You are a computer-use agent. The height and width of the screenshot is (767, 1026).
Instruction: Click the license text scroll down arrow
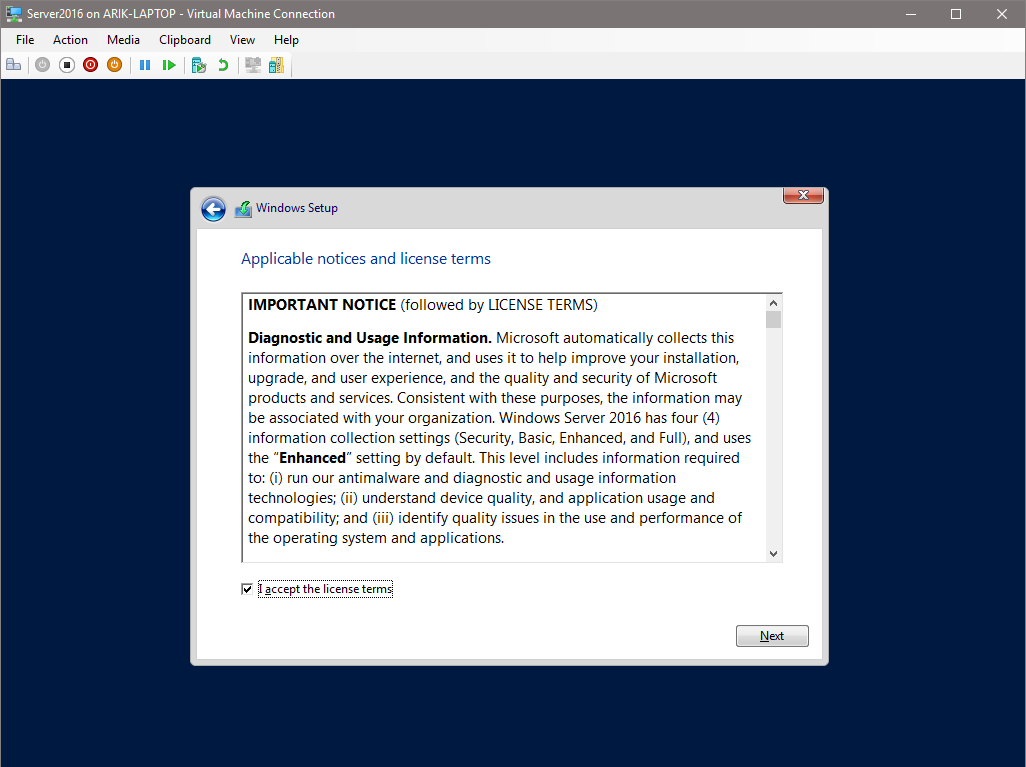[773, 554]
